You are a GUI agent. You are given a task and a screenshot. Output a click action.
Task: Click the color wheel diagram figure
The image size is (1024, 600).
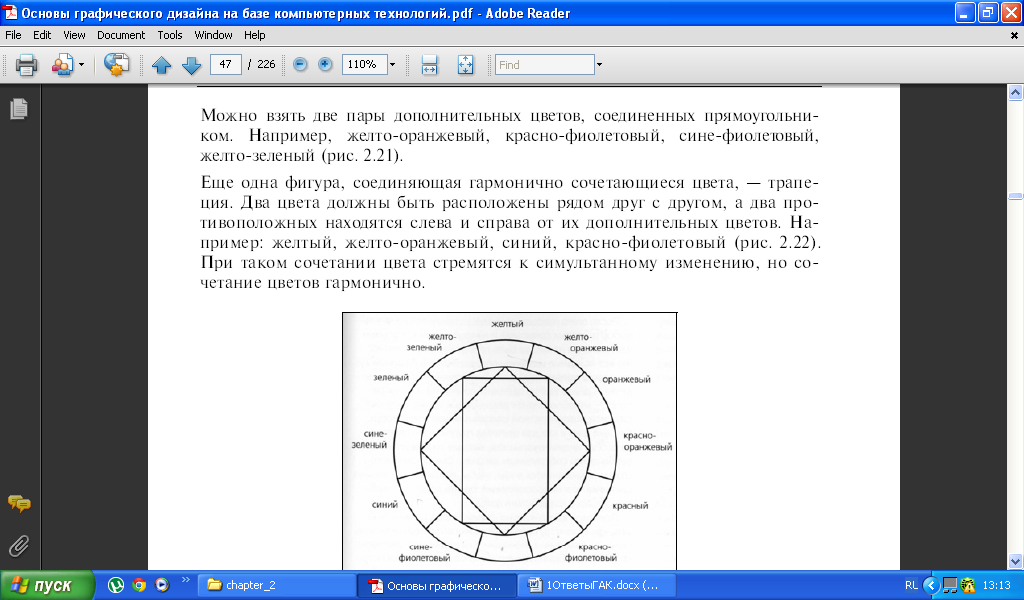tap(509, 441)
